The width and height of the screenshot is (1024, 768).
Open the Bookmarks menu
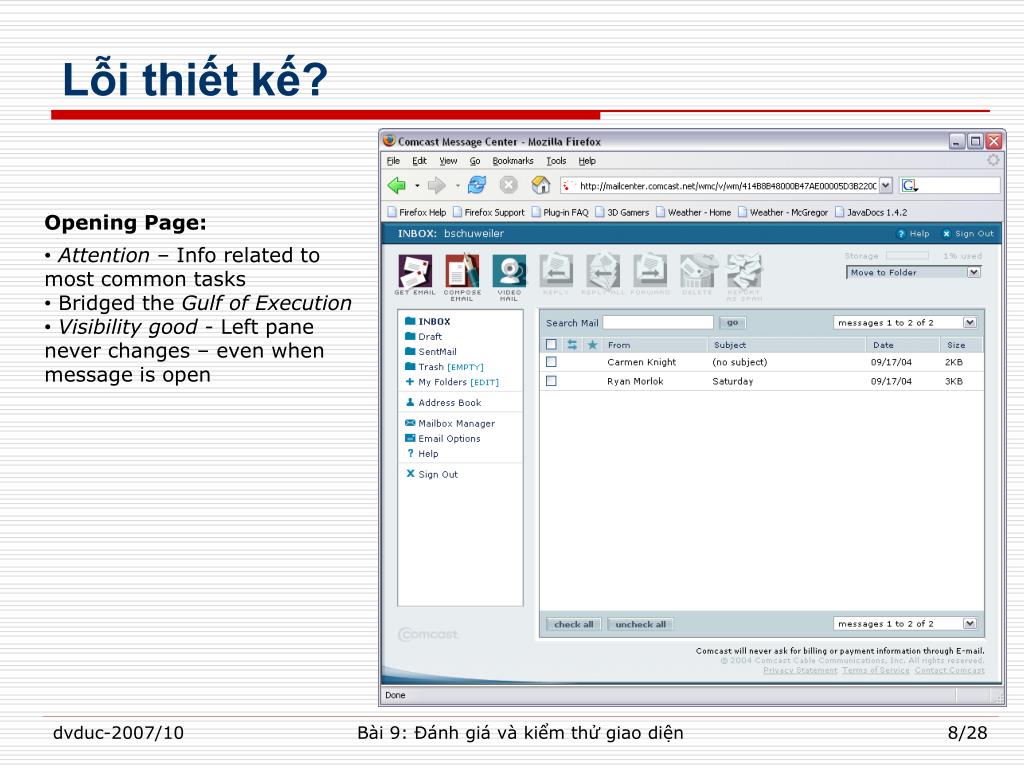click(513, 161)
